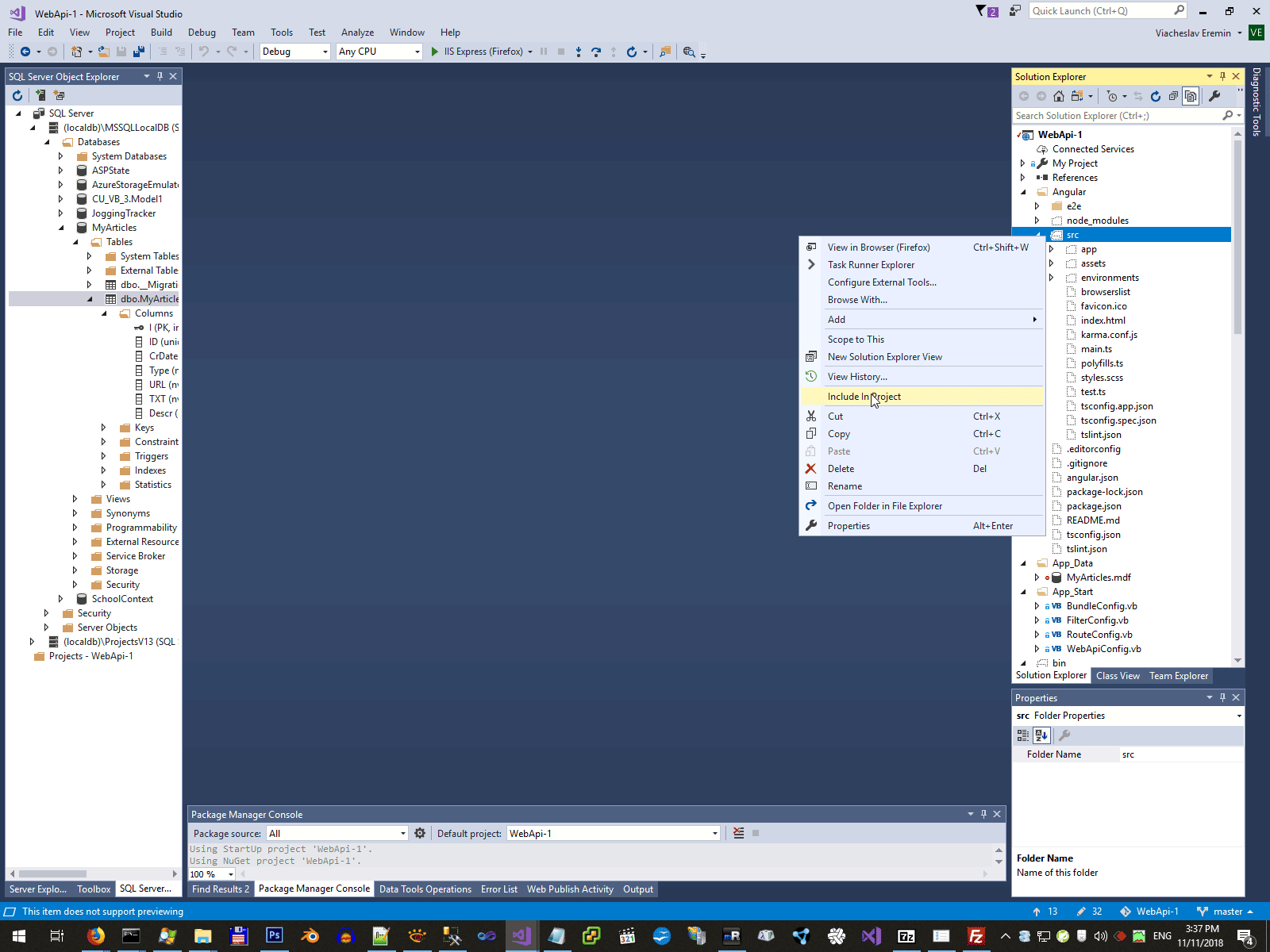Toggle auto-hide pin on Package Manager Console

983,814
